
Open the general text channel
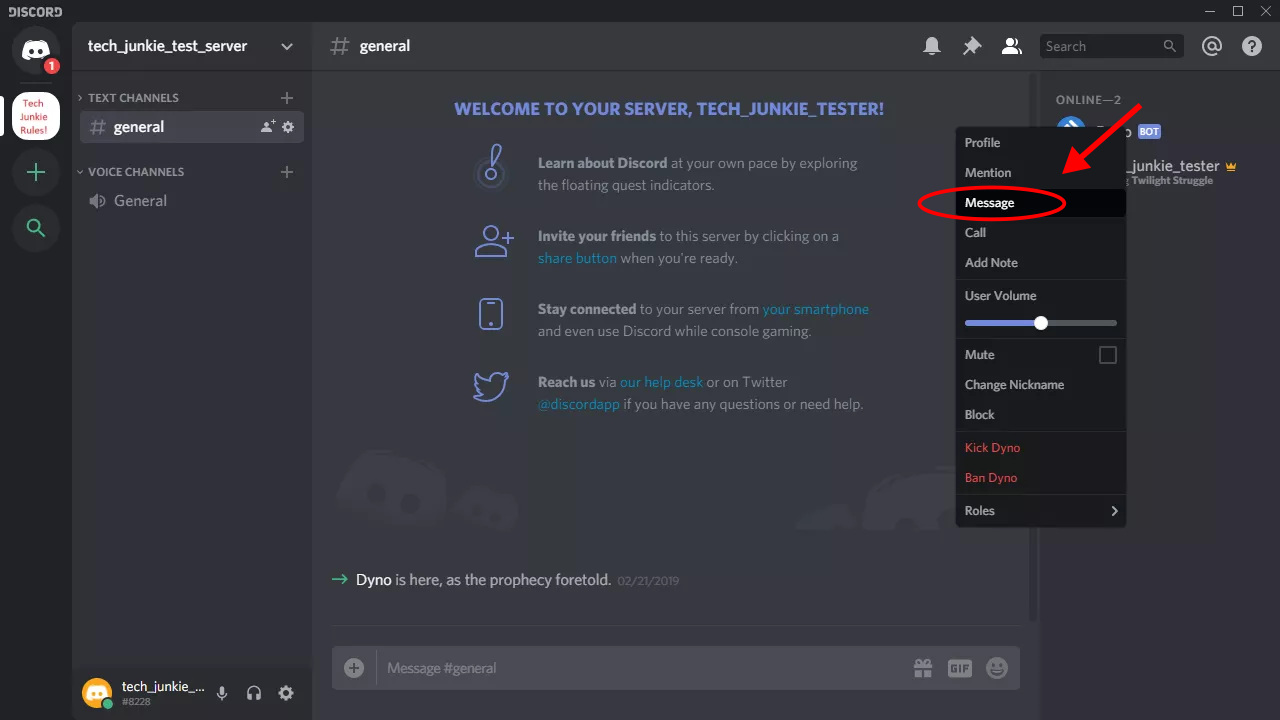(x=192, y=127)
